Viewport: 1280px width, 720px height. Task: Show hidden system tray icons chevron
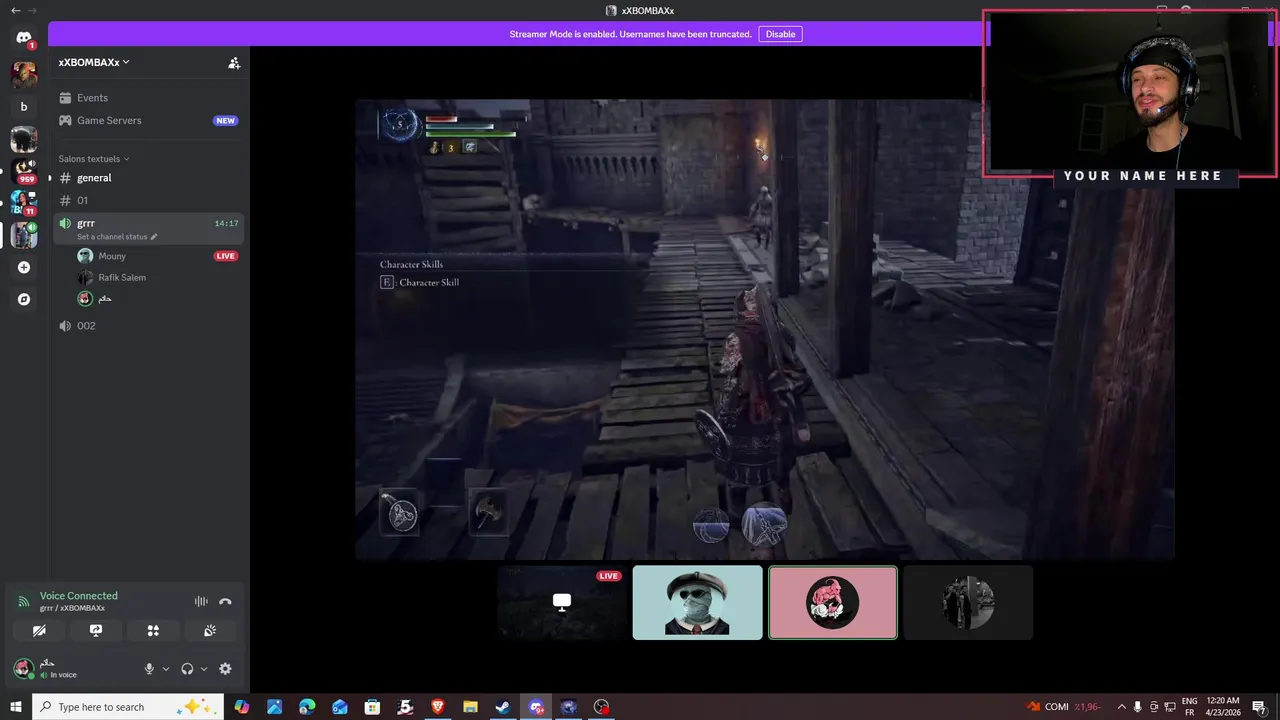pyautogui.click(x=1121, y=707)
